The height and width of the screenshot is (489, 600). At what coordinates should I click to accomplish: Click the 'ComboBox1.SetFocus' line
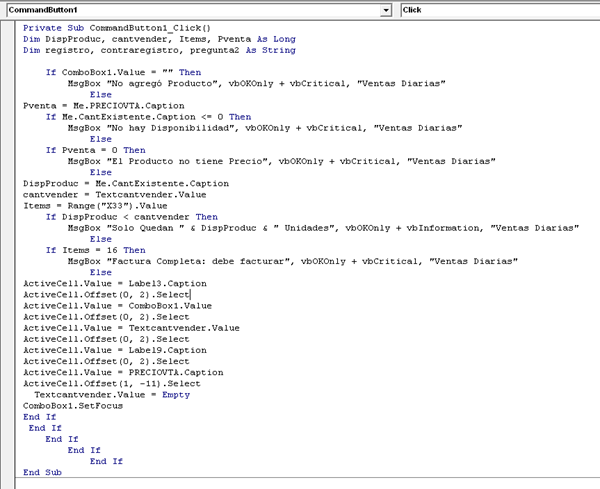73,405
